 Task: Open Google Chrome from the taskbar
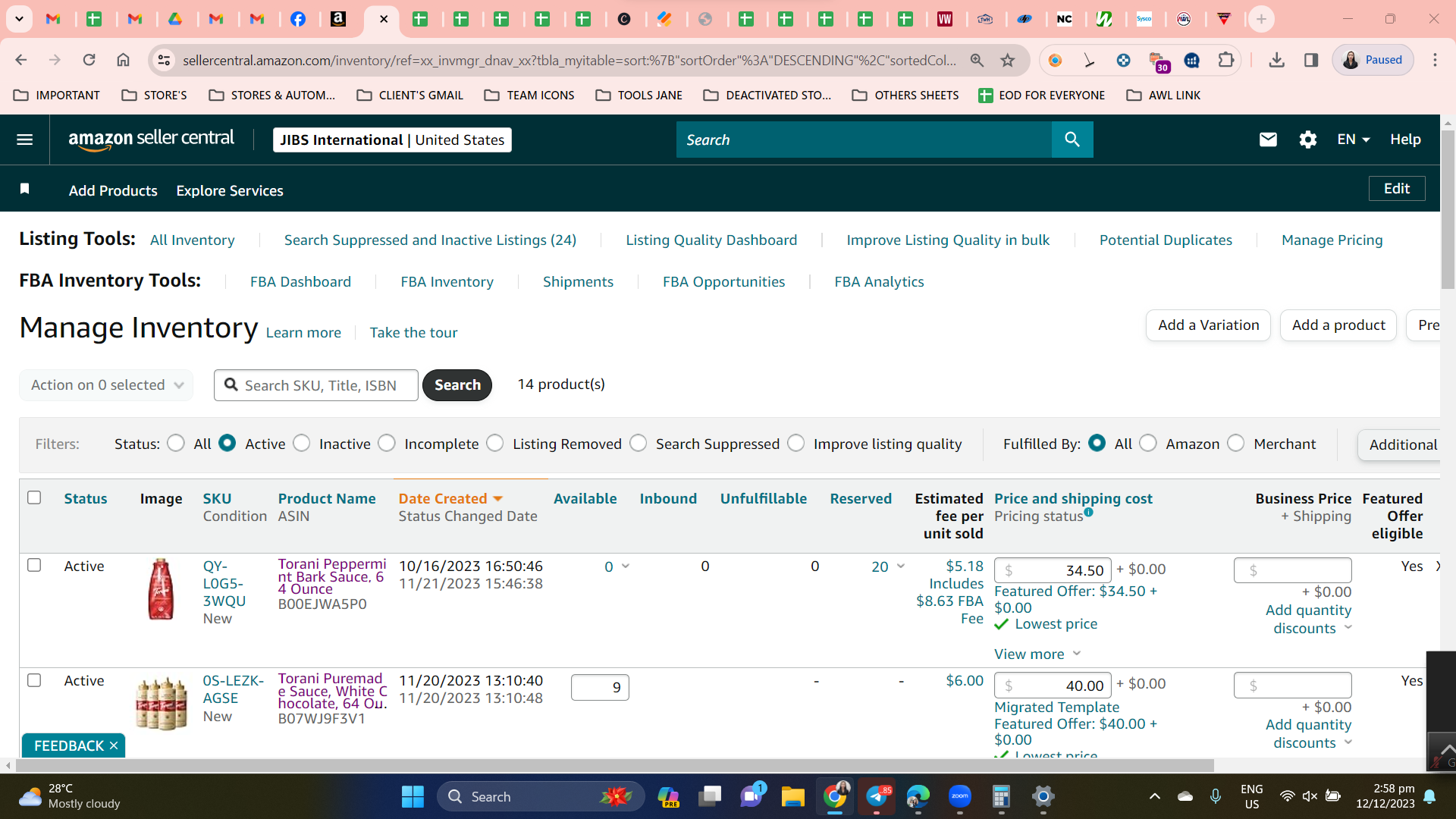[834, 796]
